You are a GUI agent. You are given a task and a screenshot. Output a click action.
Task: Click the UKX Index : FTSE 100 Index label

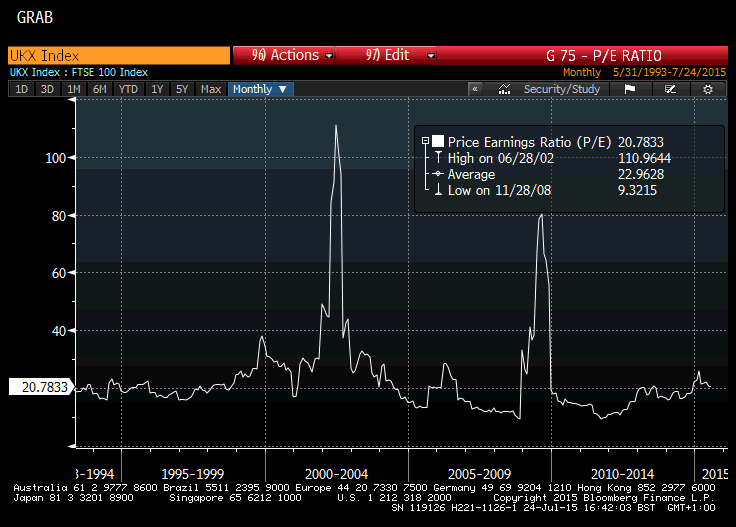pos(79,72)
